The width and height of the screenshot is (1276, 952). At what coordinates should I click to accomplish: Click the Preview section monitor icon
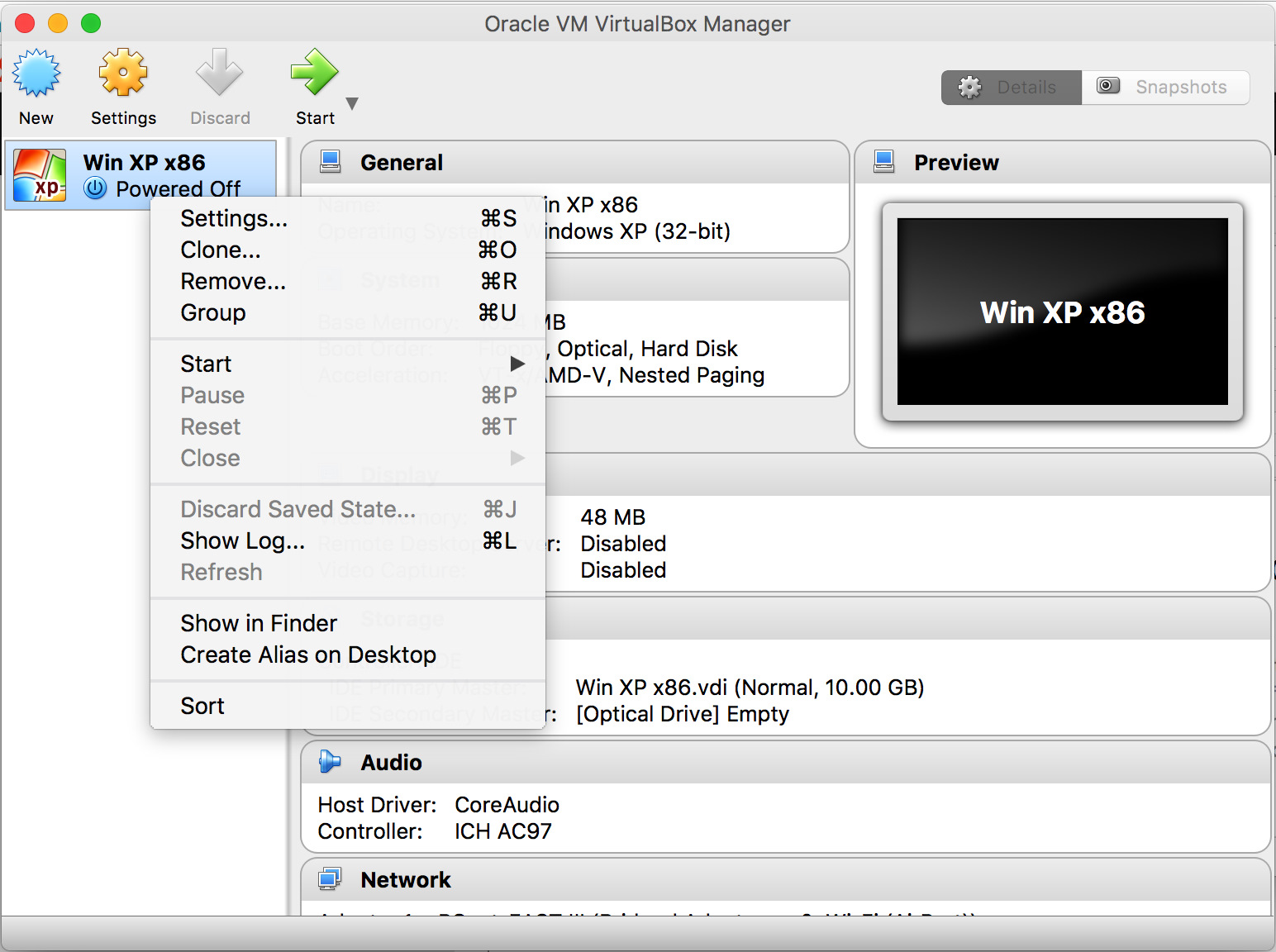(x=884, y=162)
